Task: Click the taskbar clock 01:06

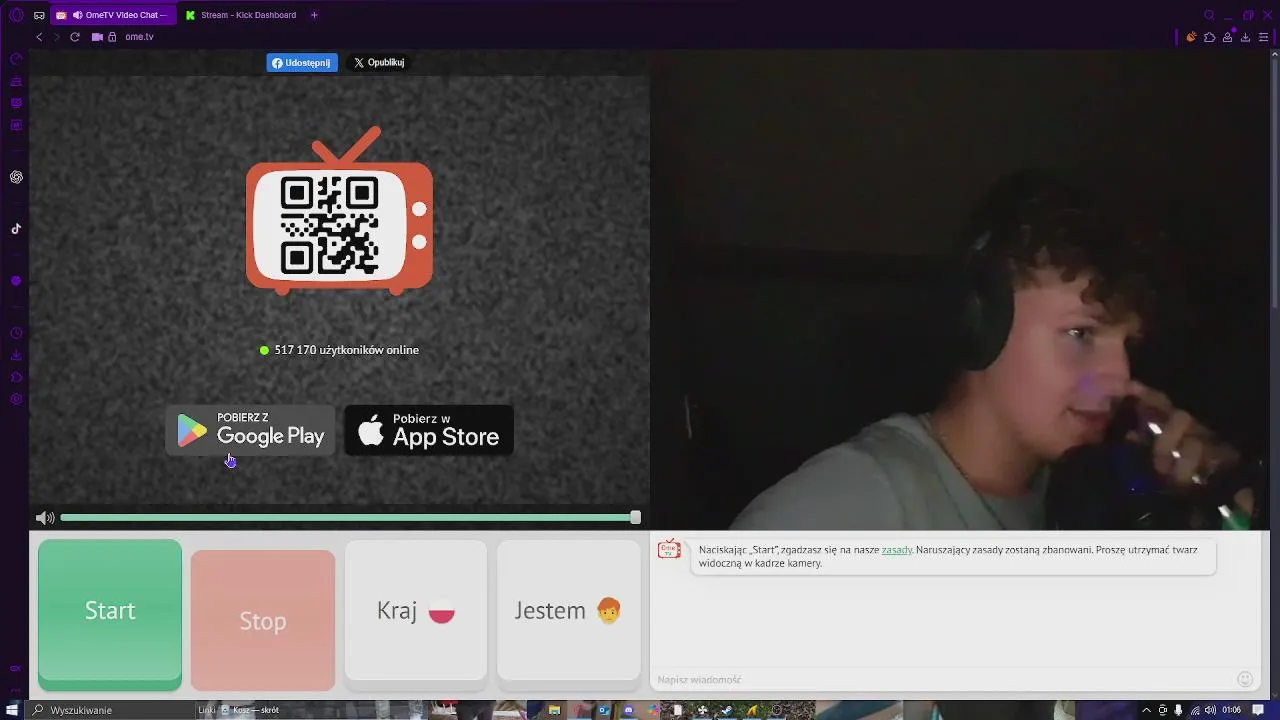Action: 1231,710
